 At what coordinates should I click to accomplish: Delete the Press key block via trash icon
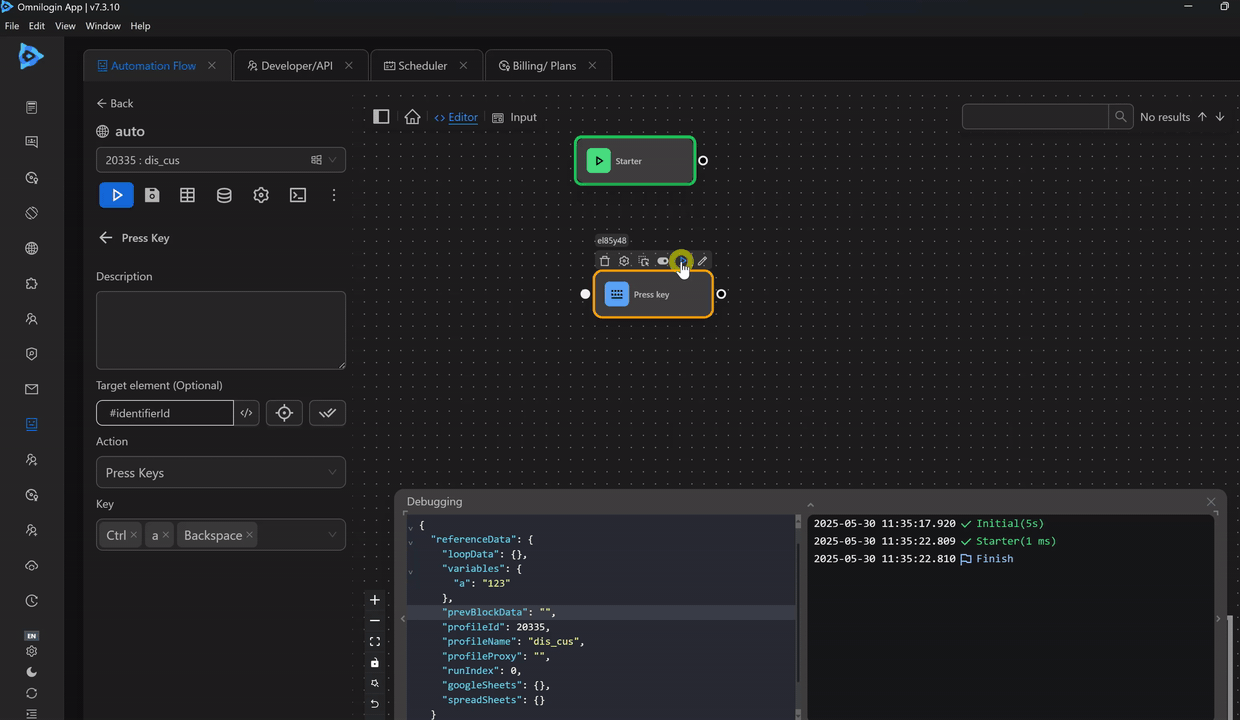point(604,261)
